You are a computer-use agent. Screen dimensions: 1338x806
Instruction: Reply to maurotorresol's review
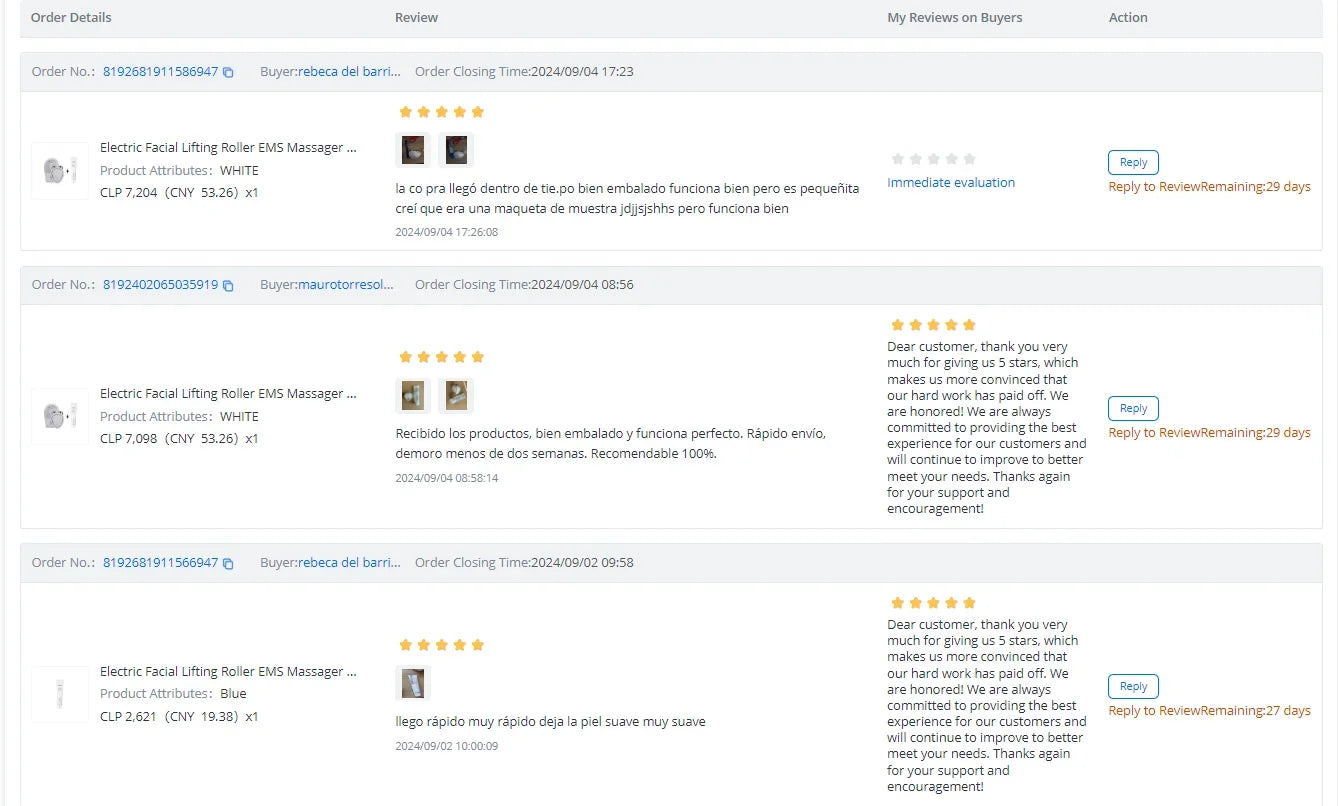(x=1133, y=408)
